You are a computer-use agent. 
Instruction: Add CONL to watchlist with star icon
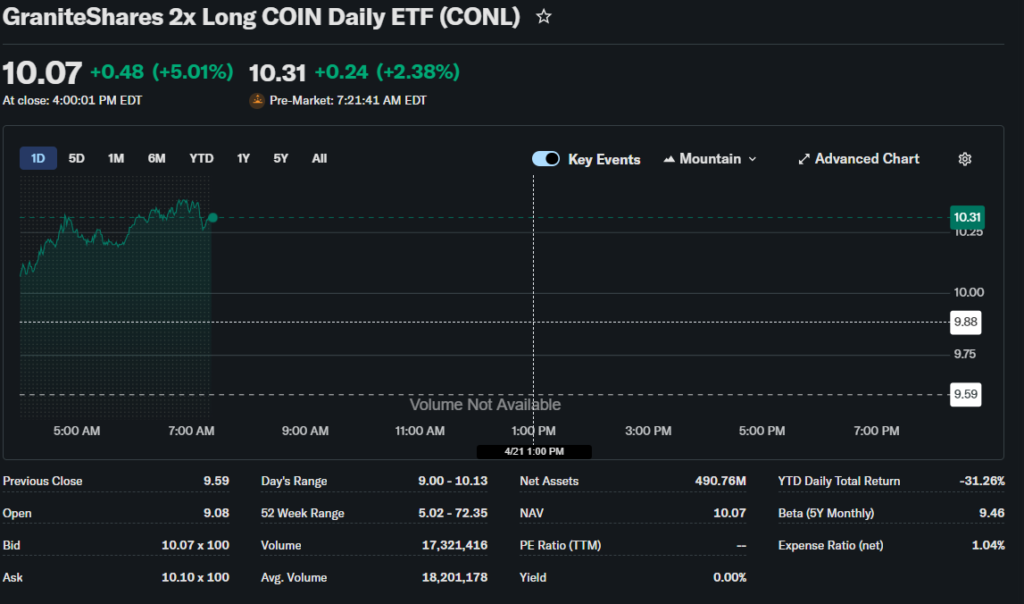click(x=544, y=17)
